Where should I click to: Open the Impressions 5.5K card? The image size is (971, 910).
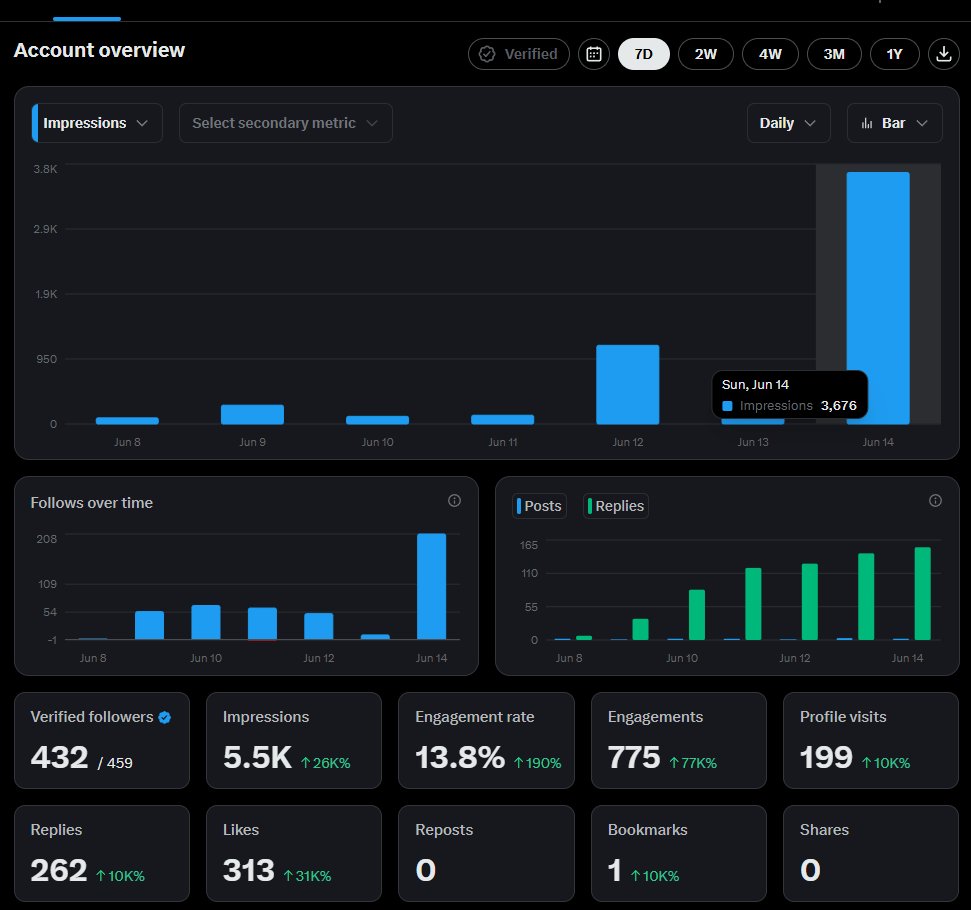point(294,740)
